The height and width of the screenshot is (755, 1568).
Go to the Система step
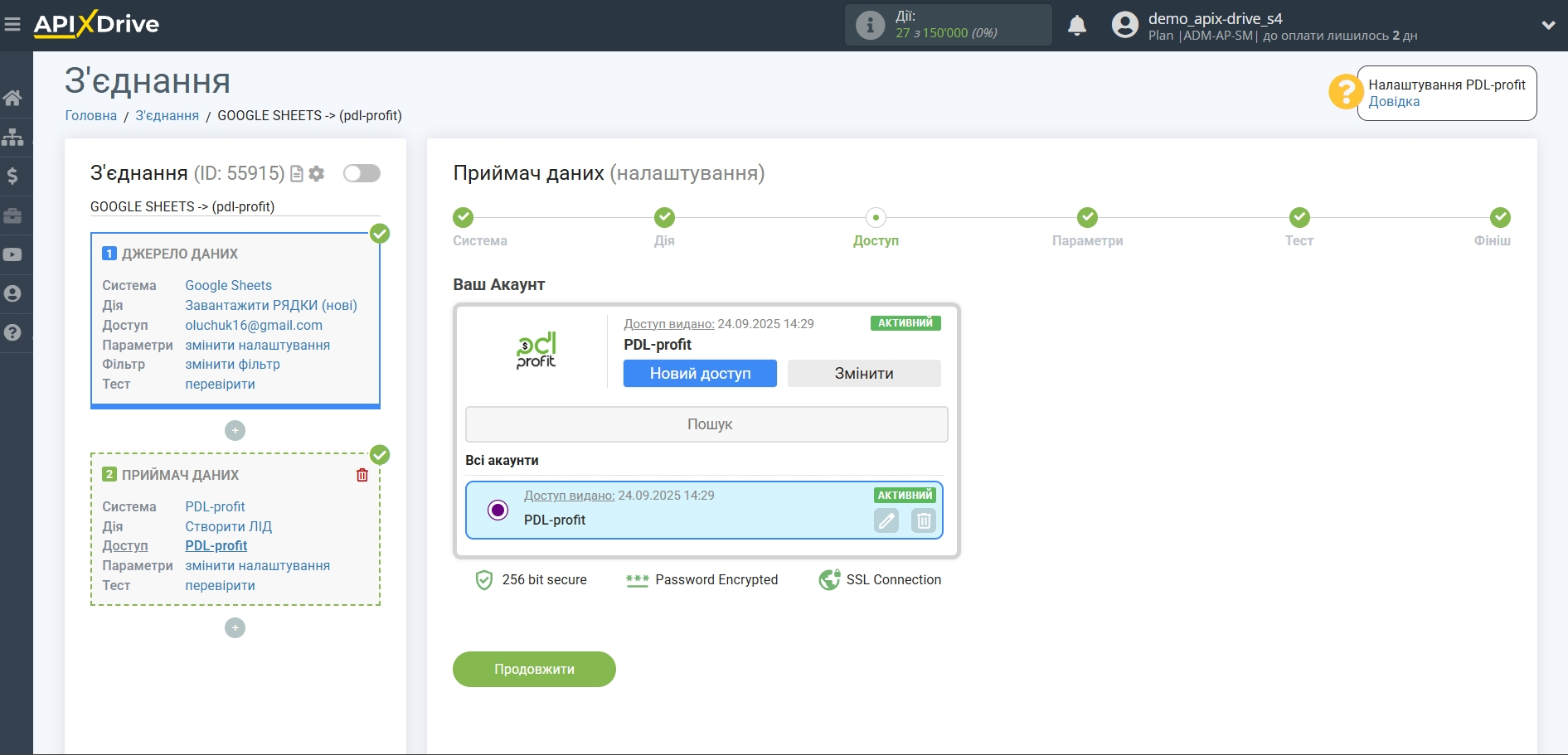(x=463, y=218)
